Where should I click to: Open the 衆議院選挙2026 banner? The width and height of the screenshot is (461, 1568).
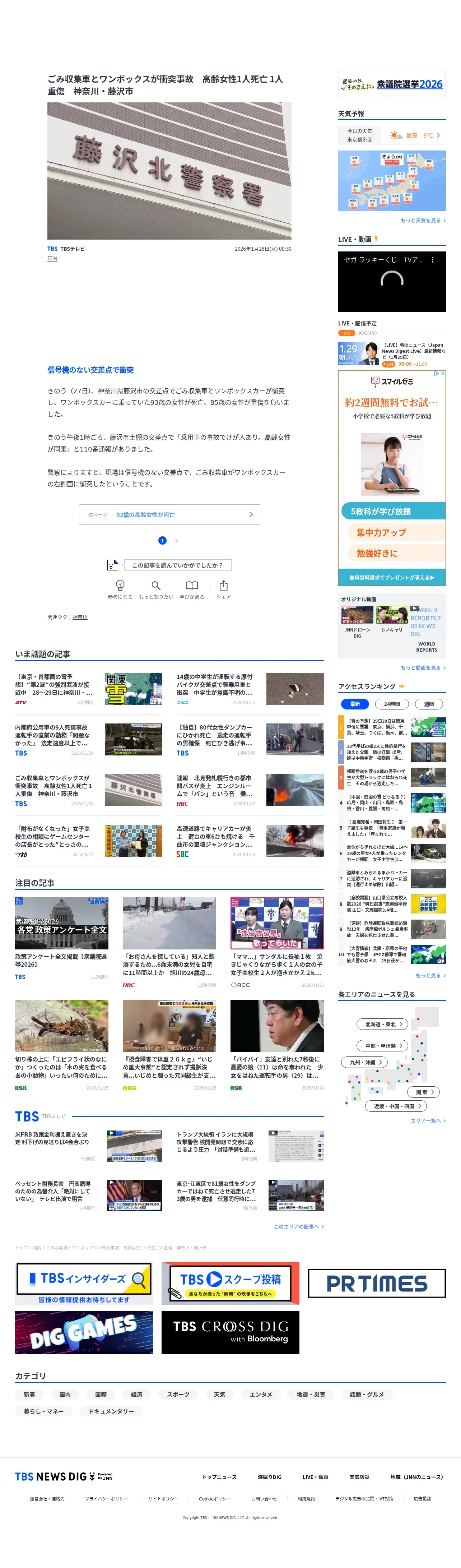(x=392, y=84)
